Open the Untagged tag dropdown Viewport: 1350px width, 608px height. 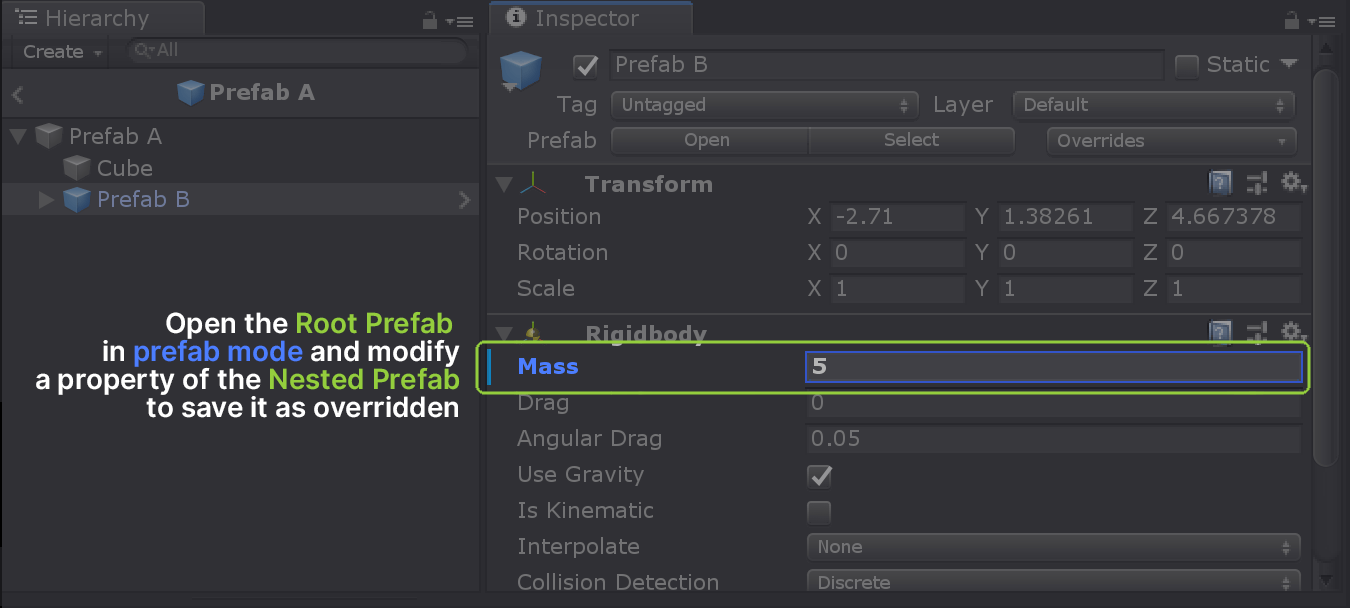tap(764, 104)
